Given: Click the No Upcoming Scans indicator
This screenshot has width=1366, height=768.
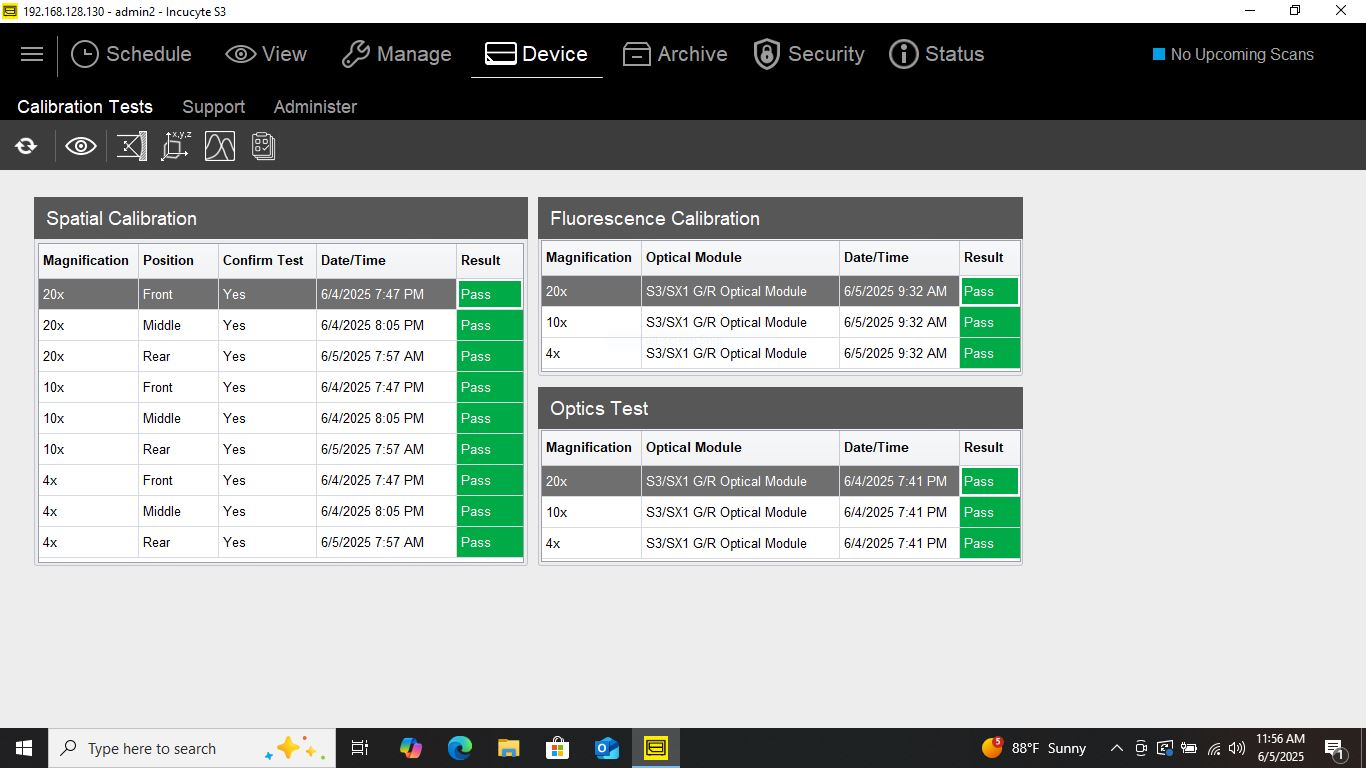Looking at the screenshot, I should point(1233,54).
